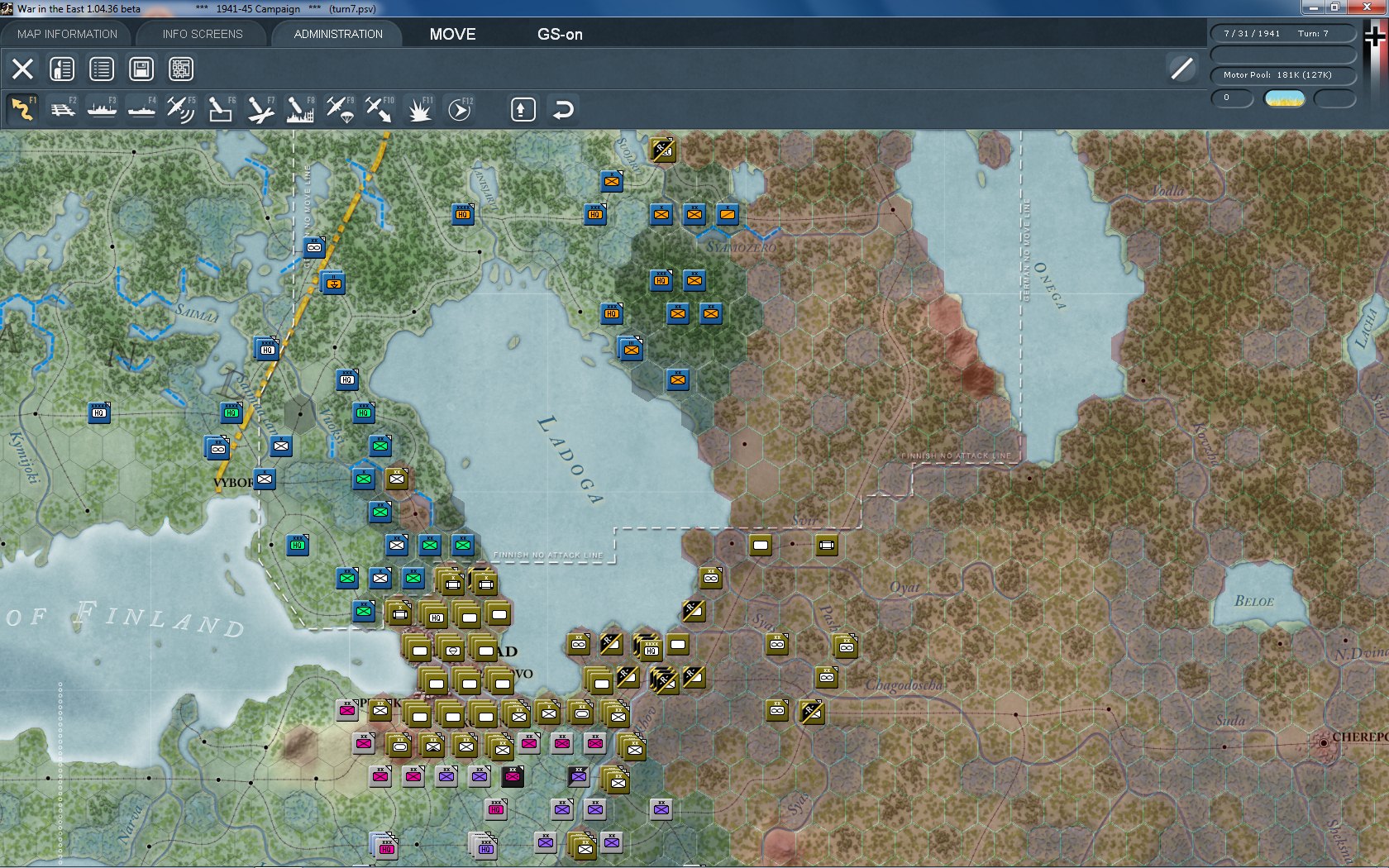
Task: Click the SAIMAA map label
Action: 198,313
